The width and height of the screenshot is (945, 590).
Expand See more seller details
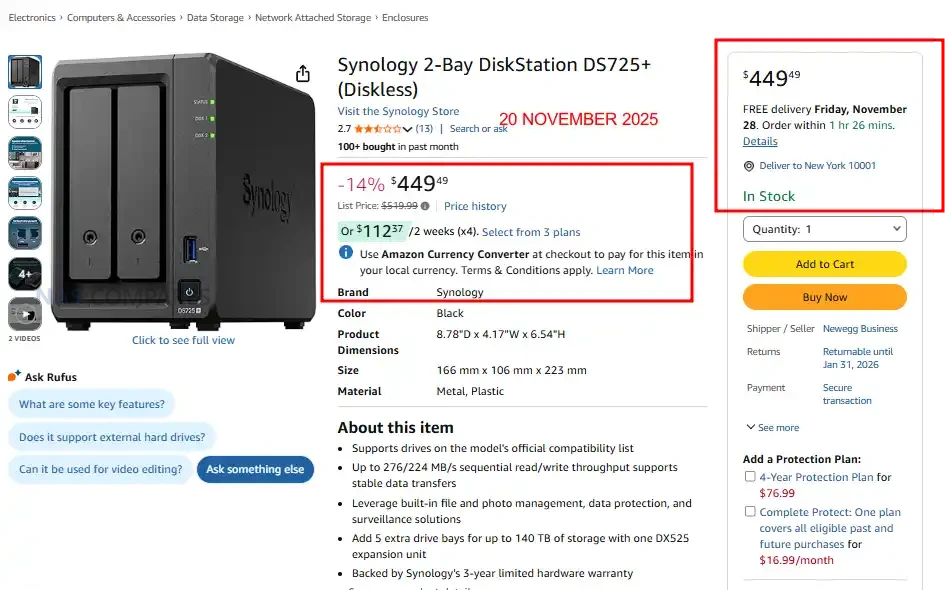point(772,427)
